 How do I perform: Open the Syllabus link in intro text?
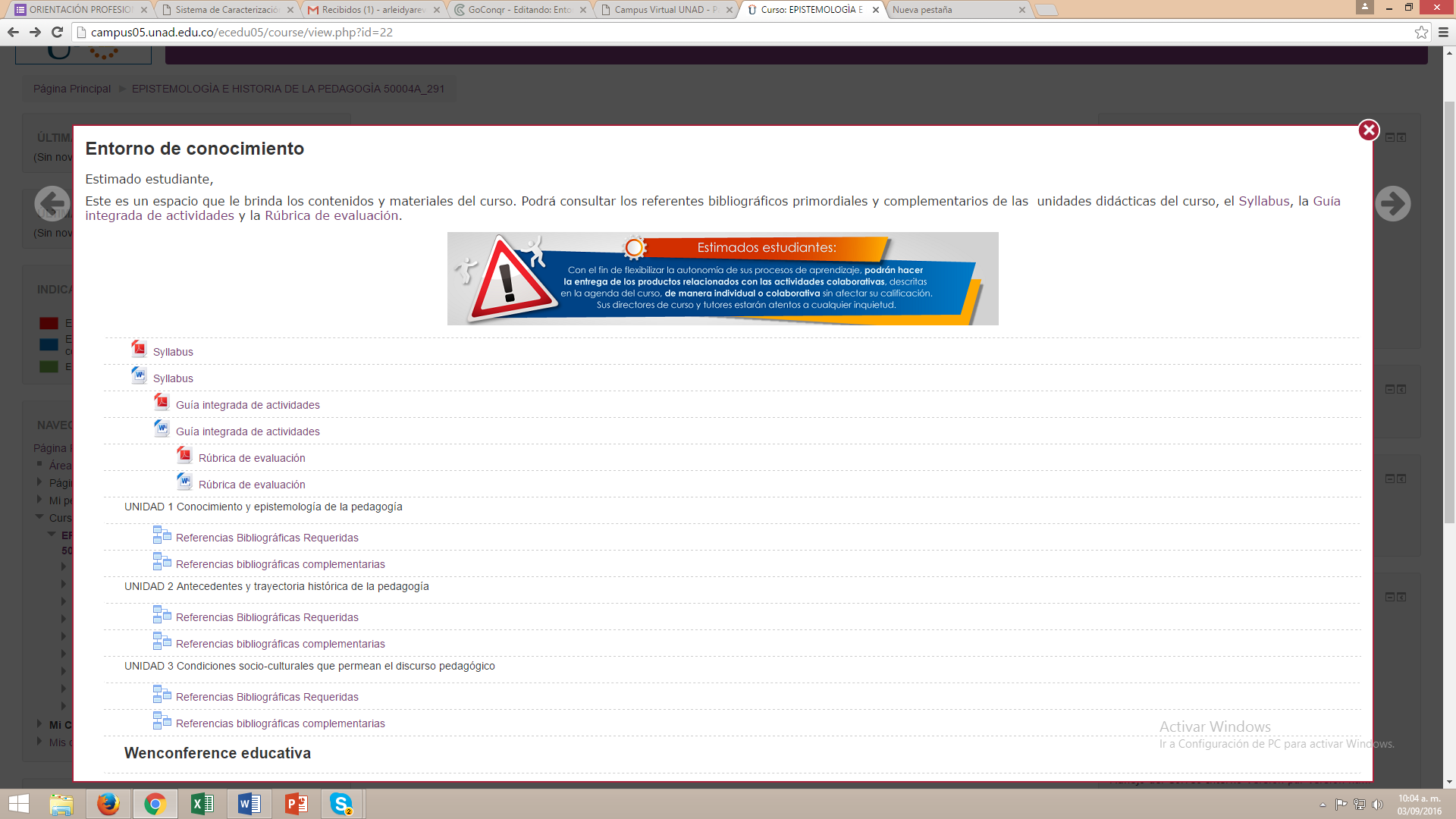[1263, 201]
